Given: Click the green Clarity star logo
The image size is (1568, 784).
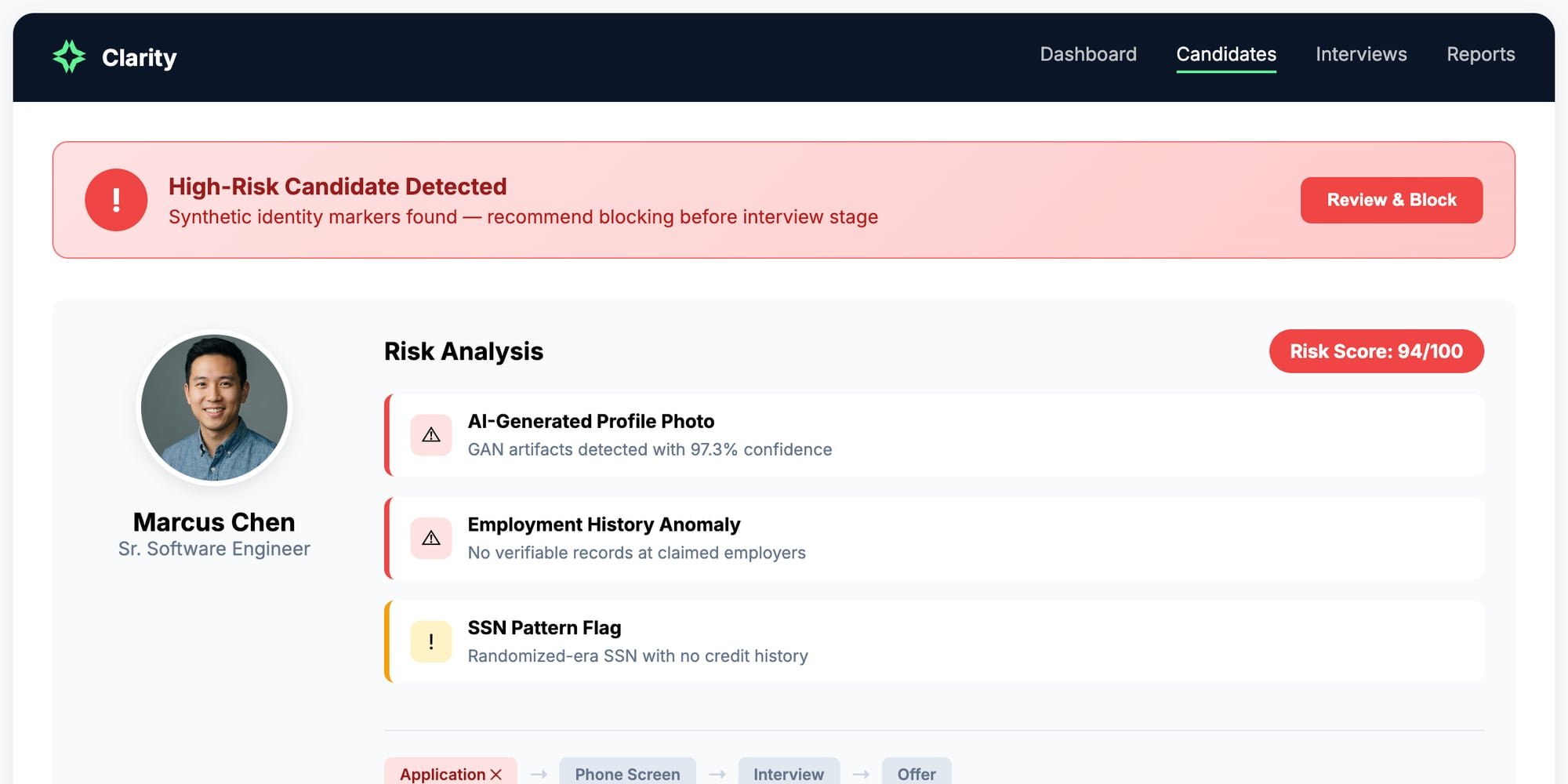Looking at the screenshot, I should pyautogui.click(x=69, y=56).
